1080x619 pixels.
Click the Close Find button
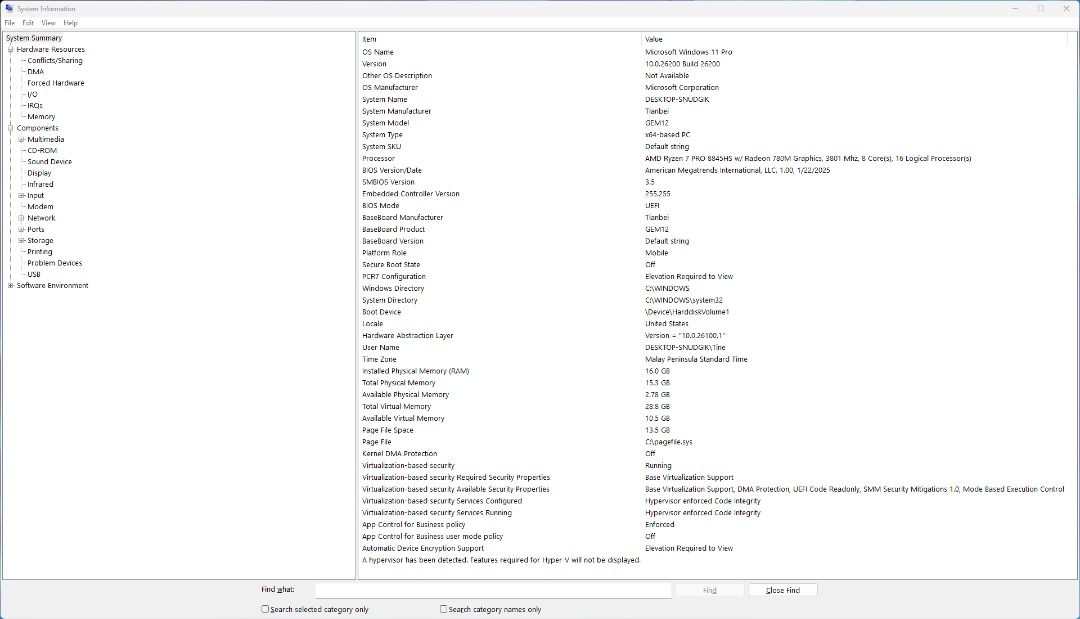tap(782, 590)
